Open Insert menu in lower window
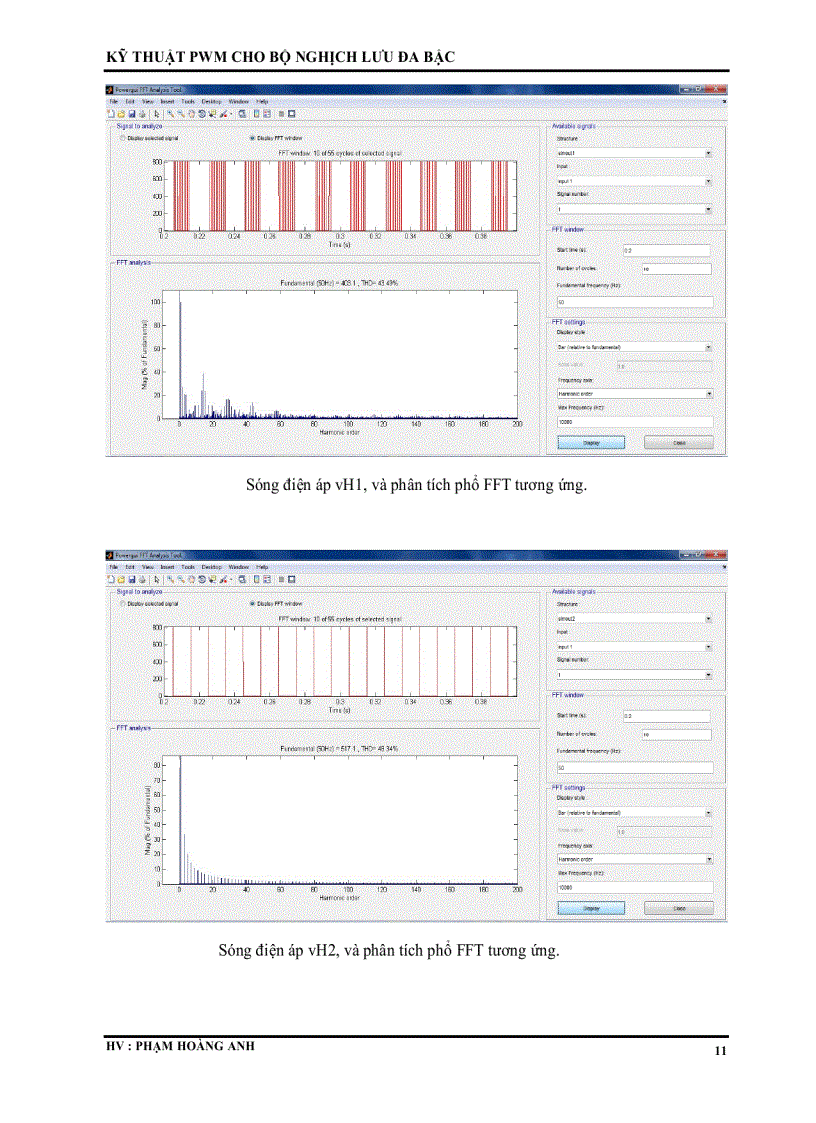The image size is (816, 1123). coord(167,567)
